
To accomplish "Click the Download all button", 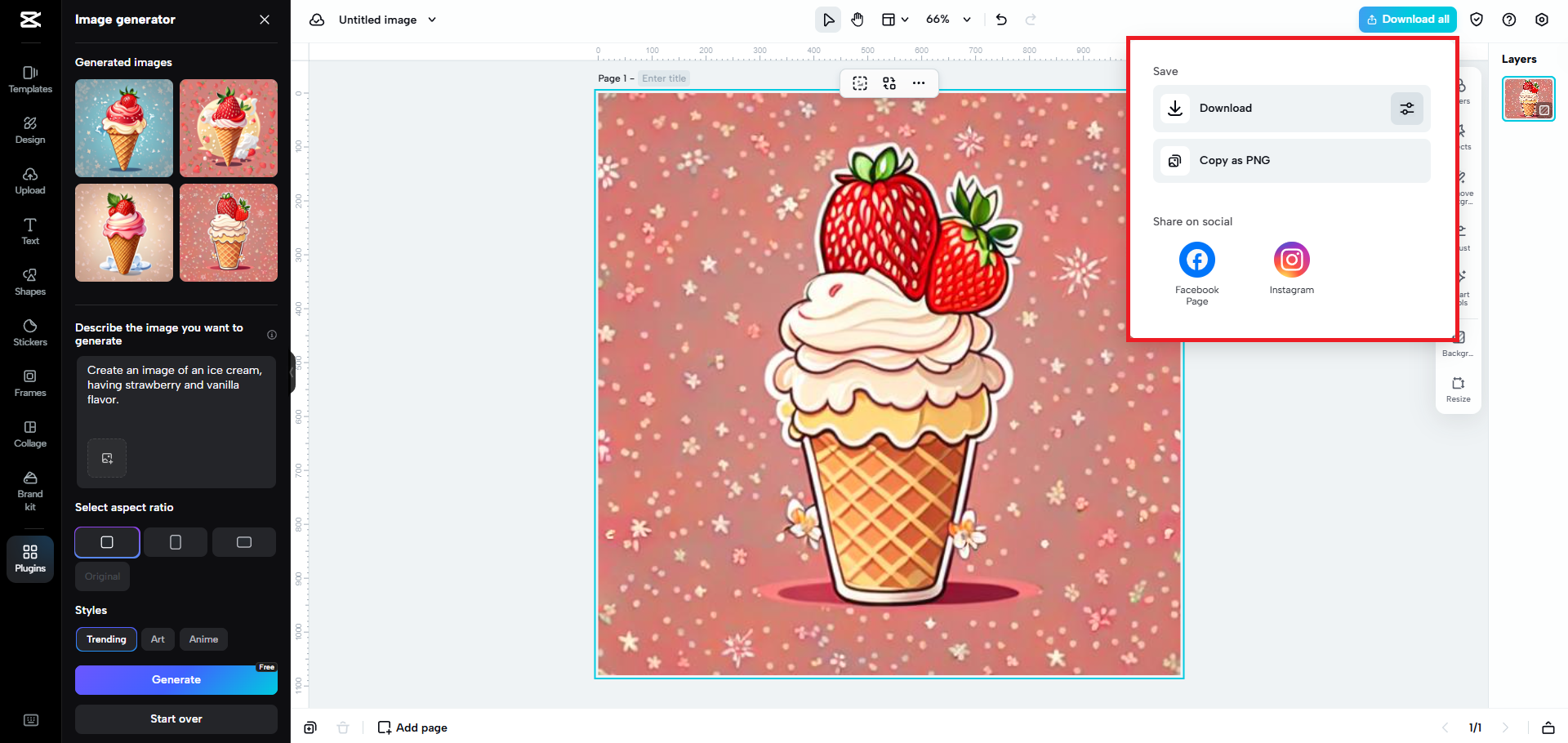I will [1407, 19].
